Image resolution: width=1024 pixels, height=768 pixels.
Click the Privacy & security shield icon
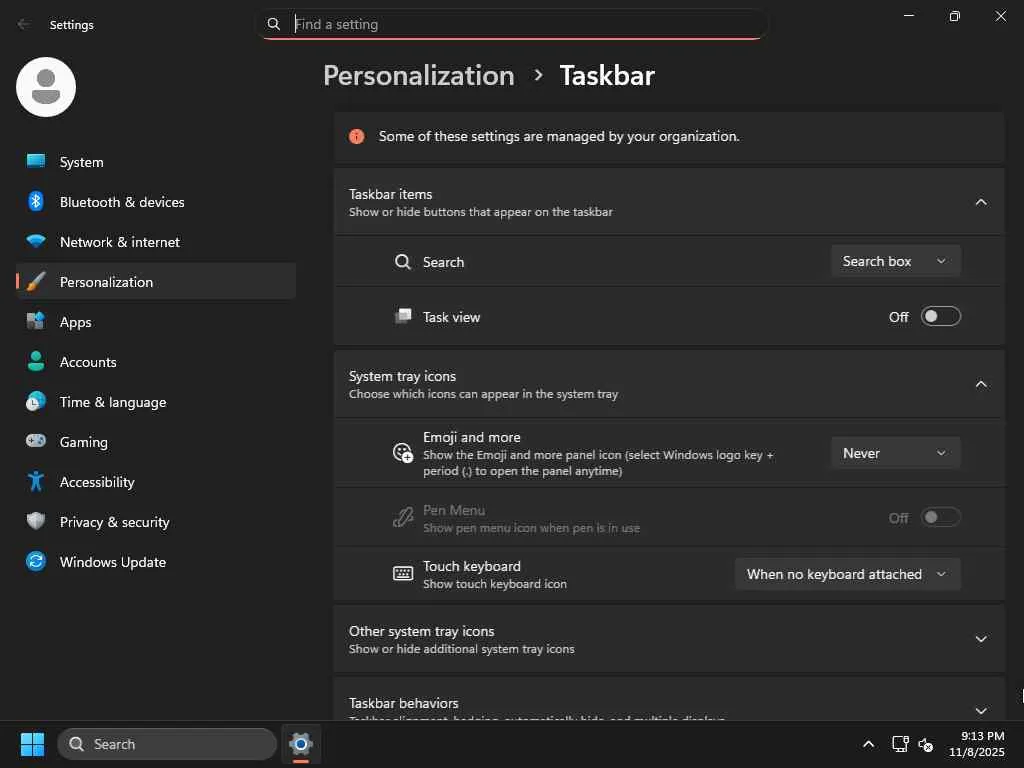36,522
